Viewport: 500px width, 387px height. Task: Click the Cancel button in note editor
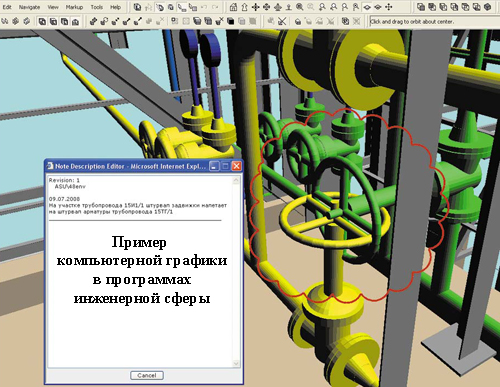tap(147, 375)
